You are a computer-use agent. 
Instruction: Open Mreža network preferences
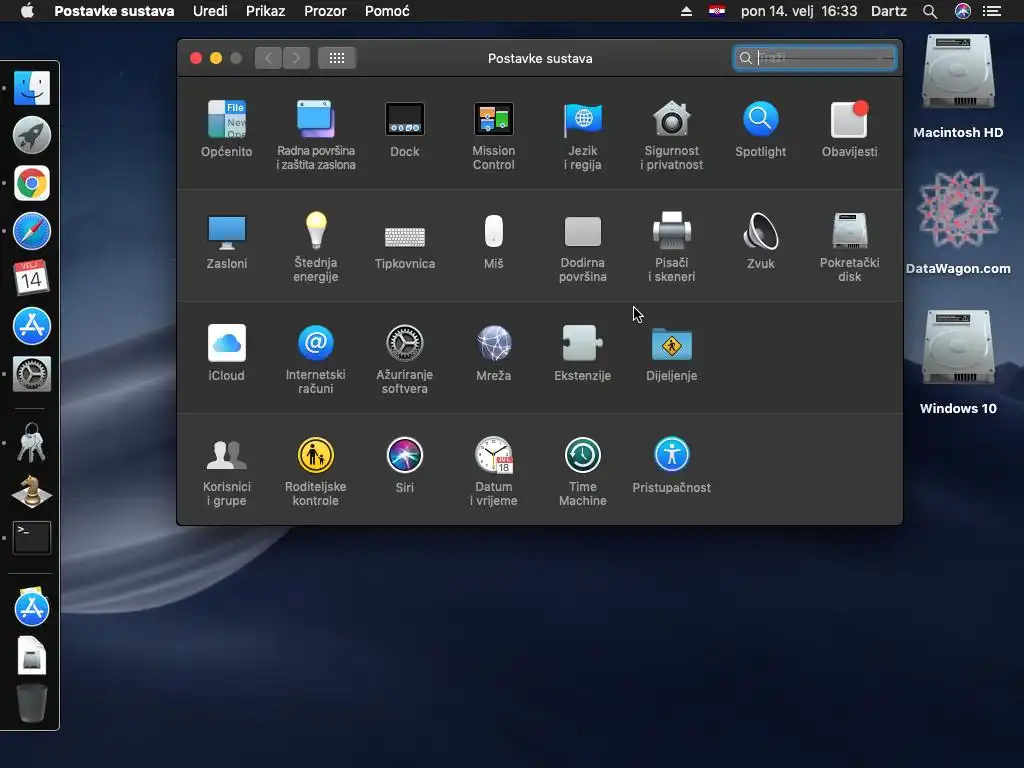click(494, 353)
